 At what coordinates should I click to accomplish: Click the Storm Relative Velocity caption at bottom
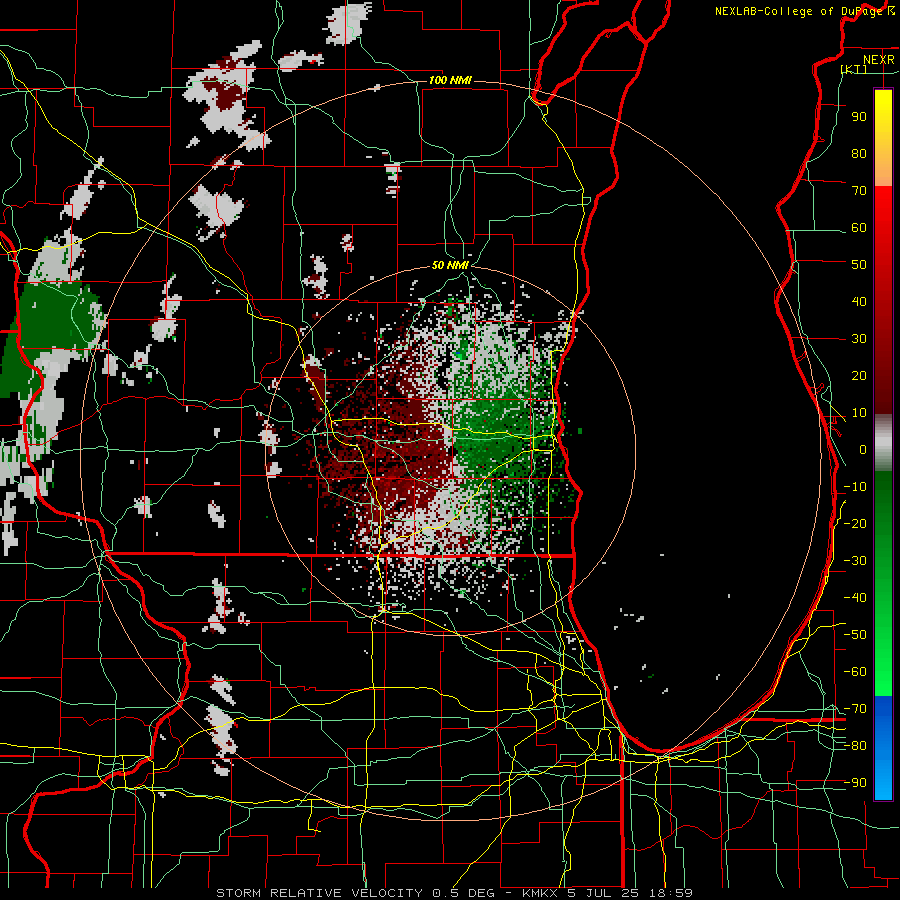point(454,893)
